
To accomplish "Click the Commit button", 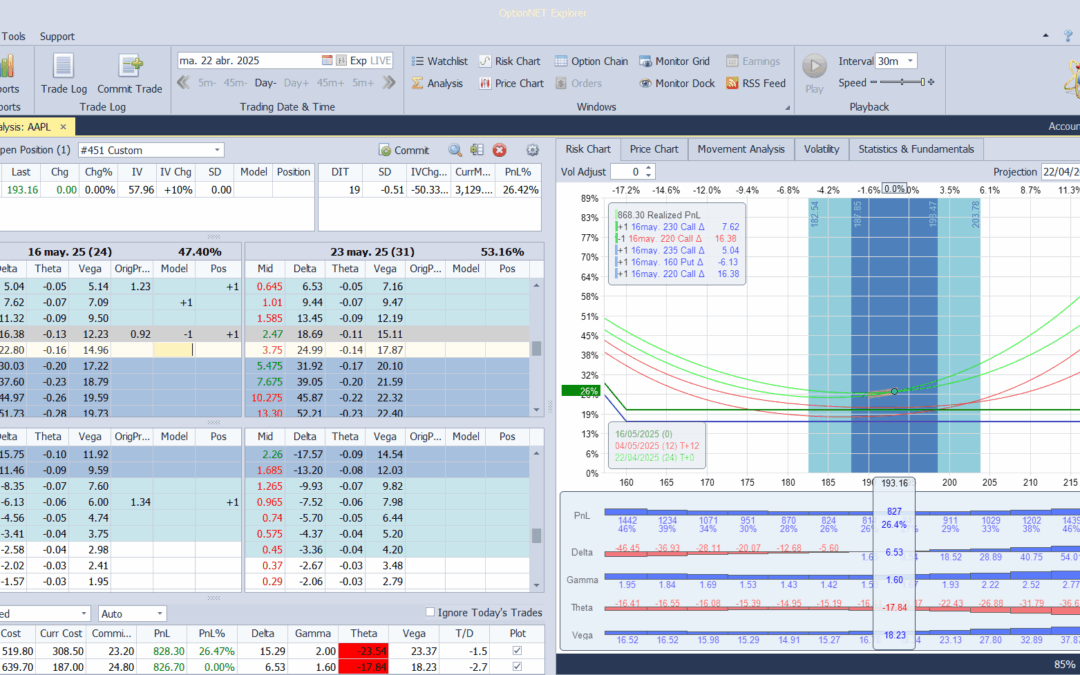I will (x=404, y=150).
